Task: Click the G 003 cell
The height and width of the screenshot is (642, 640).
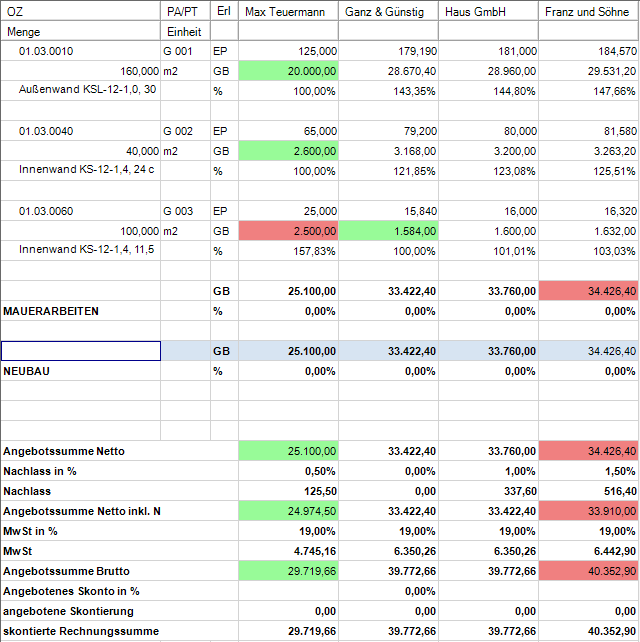Action: tap(185, 211)
